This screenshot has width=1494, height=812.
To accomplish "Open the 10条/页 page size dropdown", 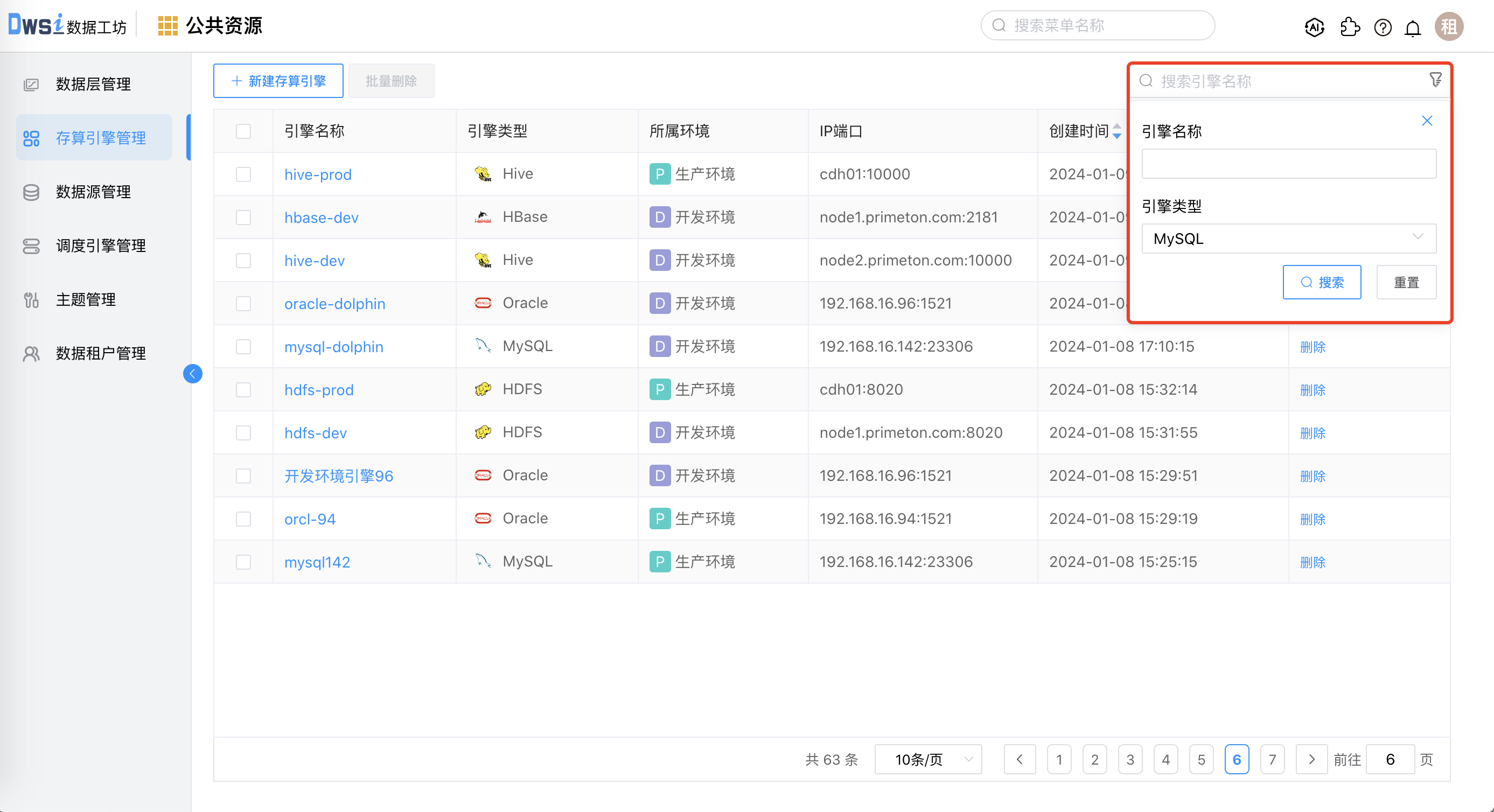I will 928,759.
